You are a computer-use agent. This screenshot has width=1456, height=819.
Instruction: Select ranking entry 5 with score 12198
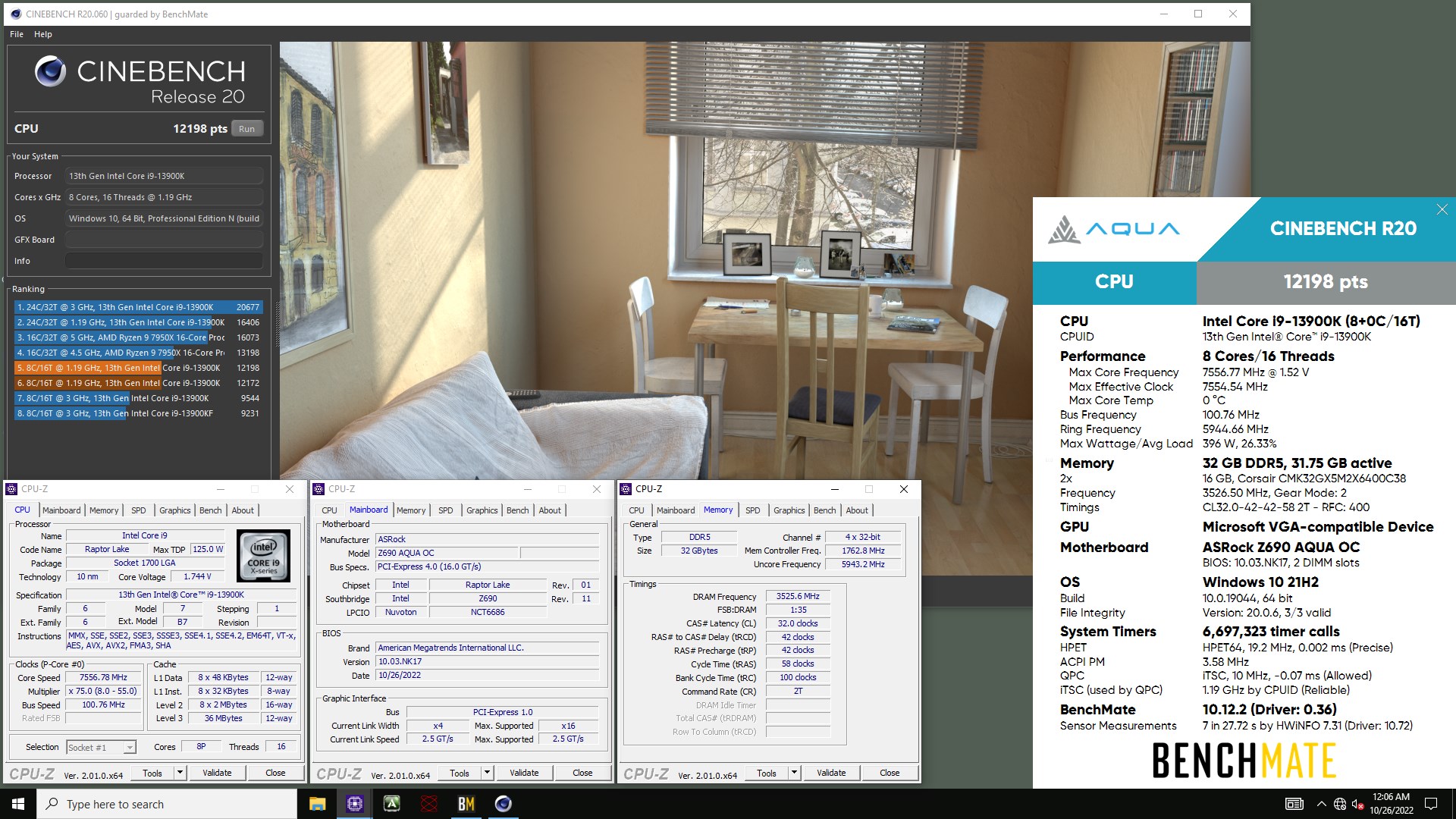(x=139, y=368)
